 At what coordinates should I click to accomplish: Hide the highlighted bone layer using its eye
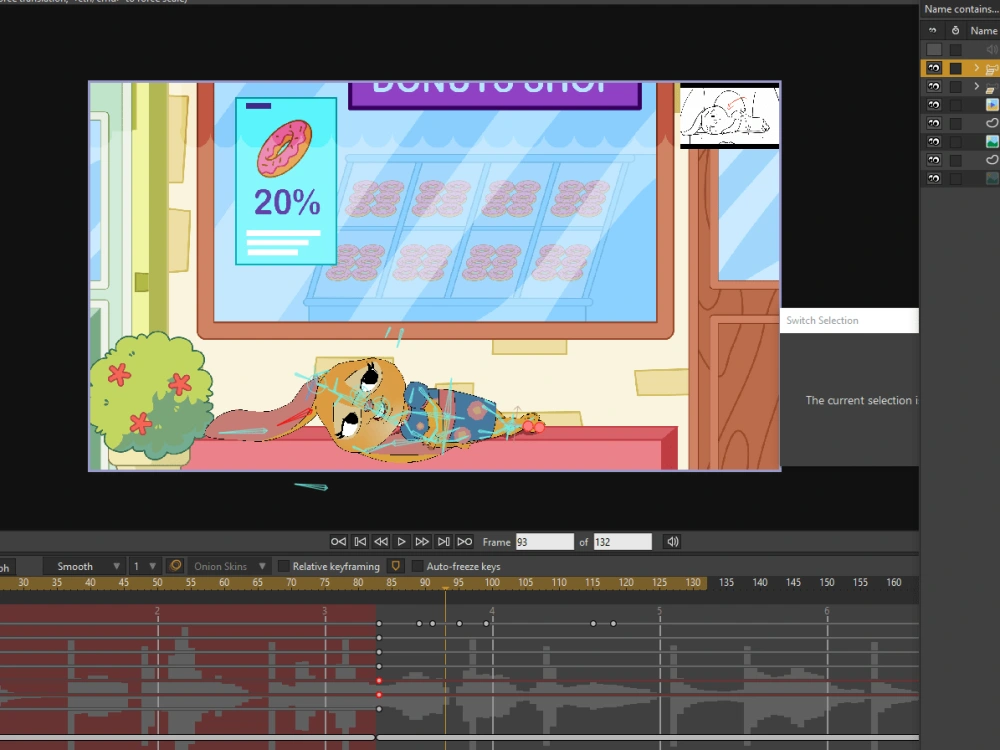pyautogui.click(x=934, y=68)
